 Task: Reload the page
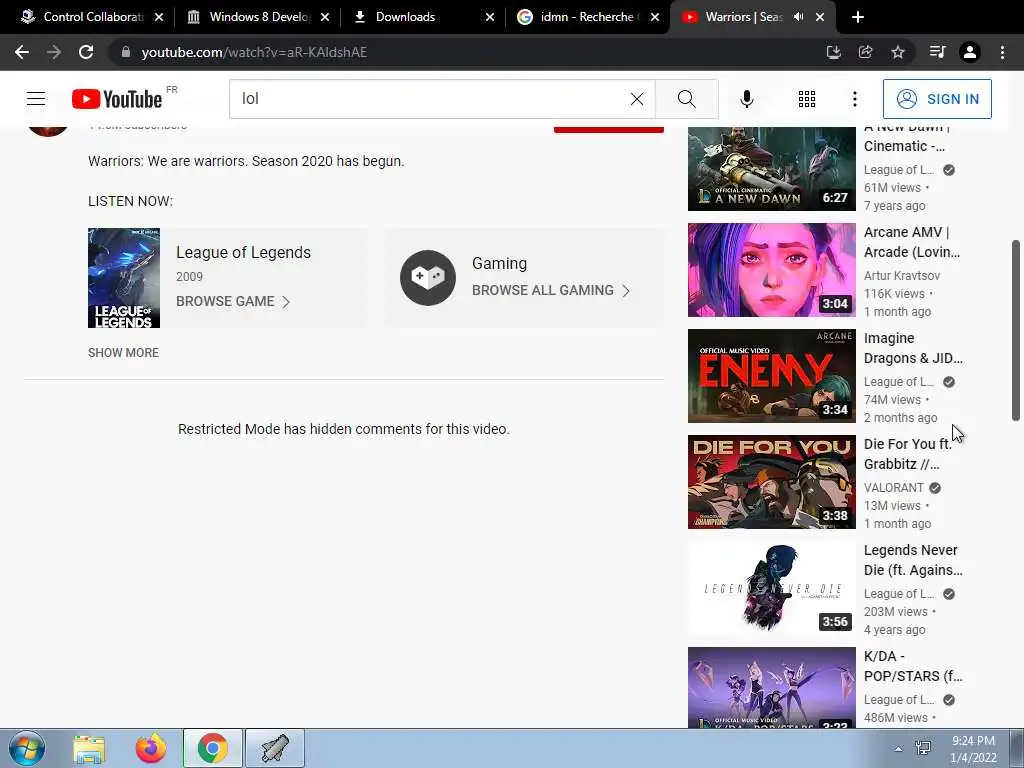(x=86, y=52)
